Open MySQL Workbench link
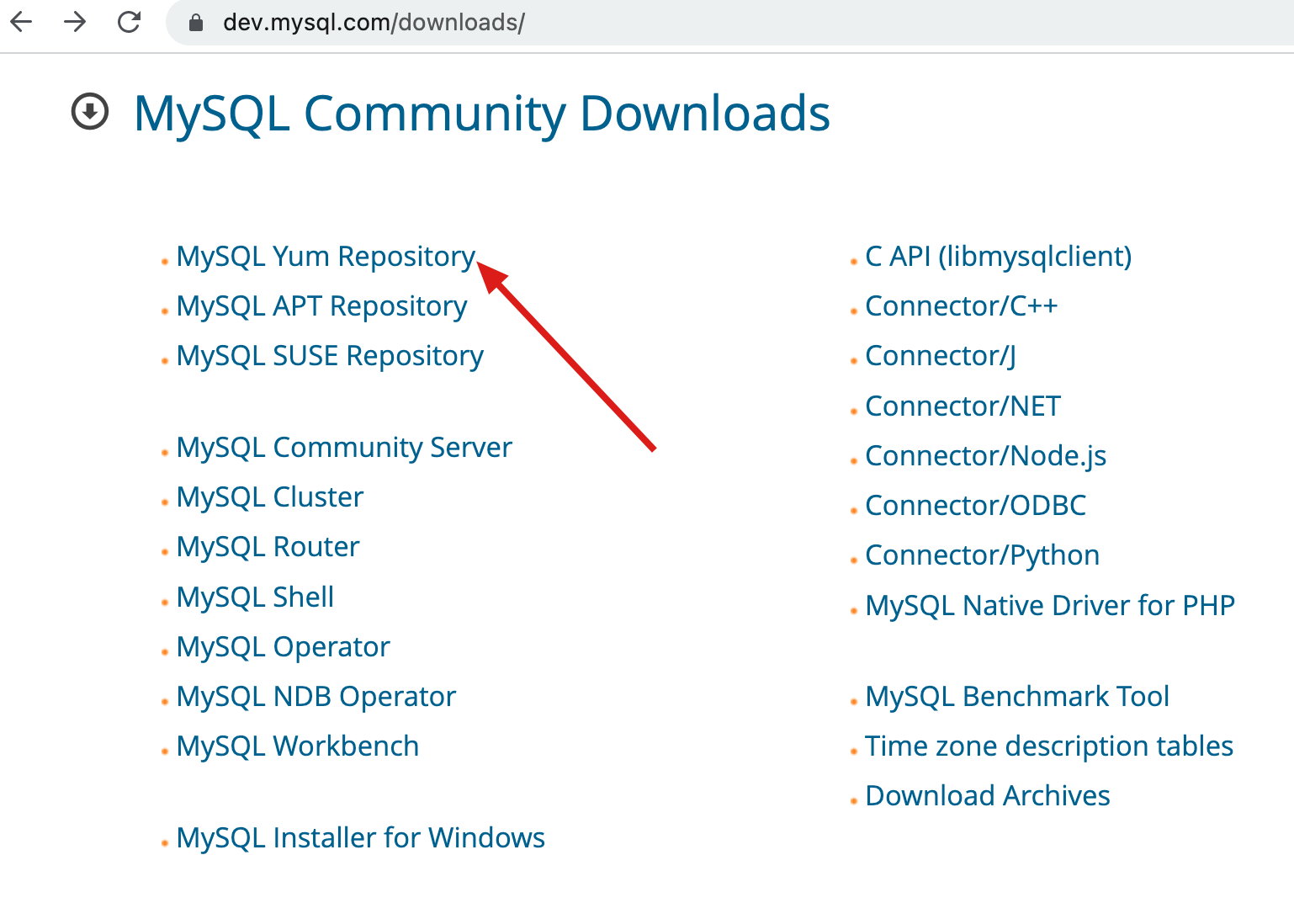 click(298, 746)
